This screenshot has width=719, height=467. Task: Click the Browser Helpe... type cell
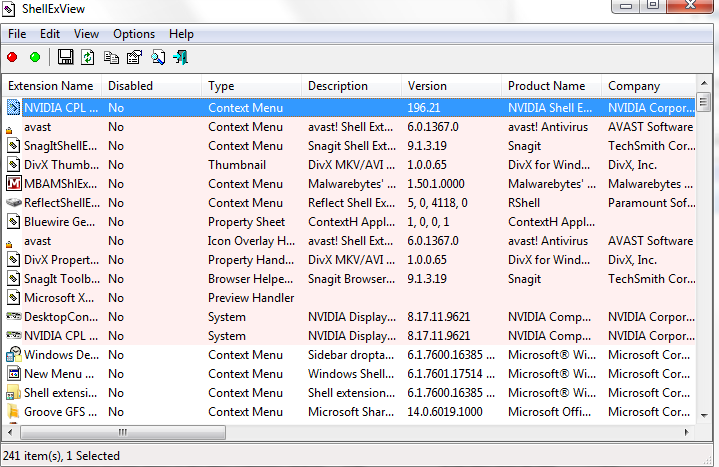[x=250, y=279]
